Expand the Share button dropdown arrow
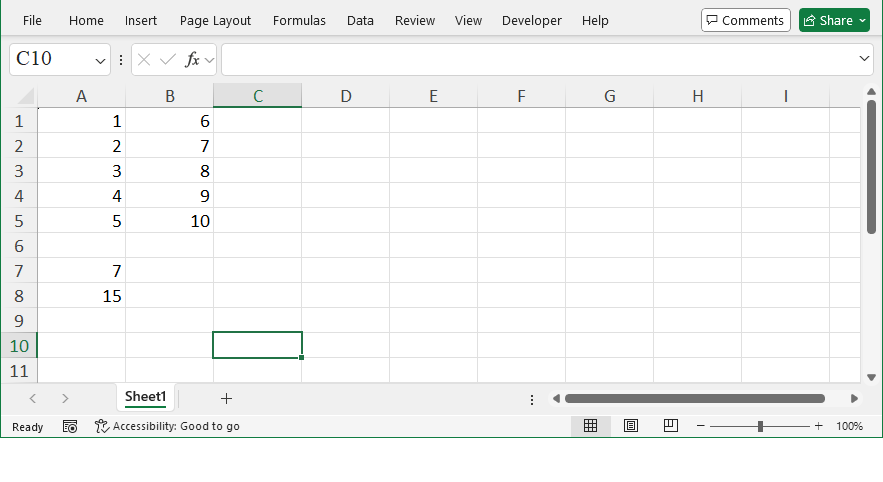The width and height of the screenshot is (883, 482). [863, 20]
